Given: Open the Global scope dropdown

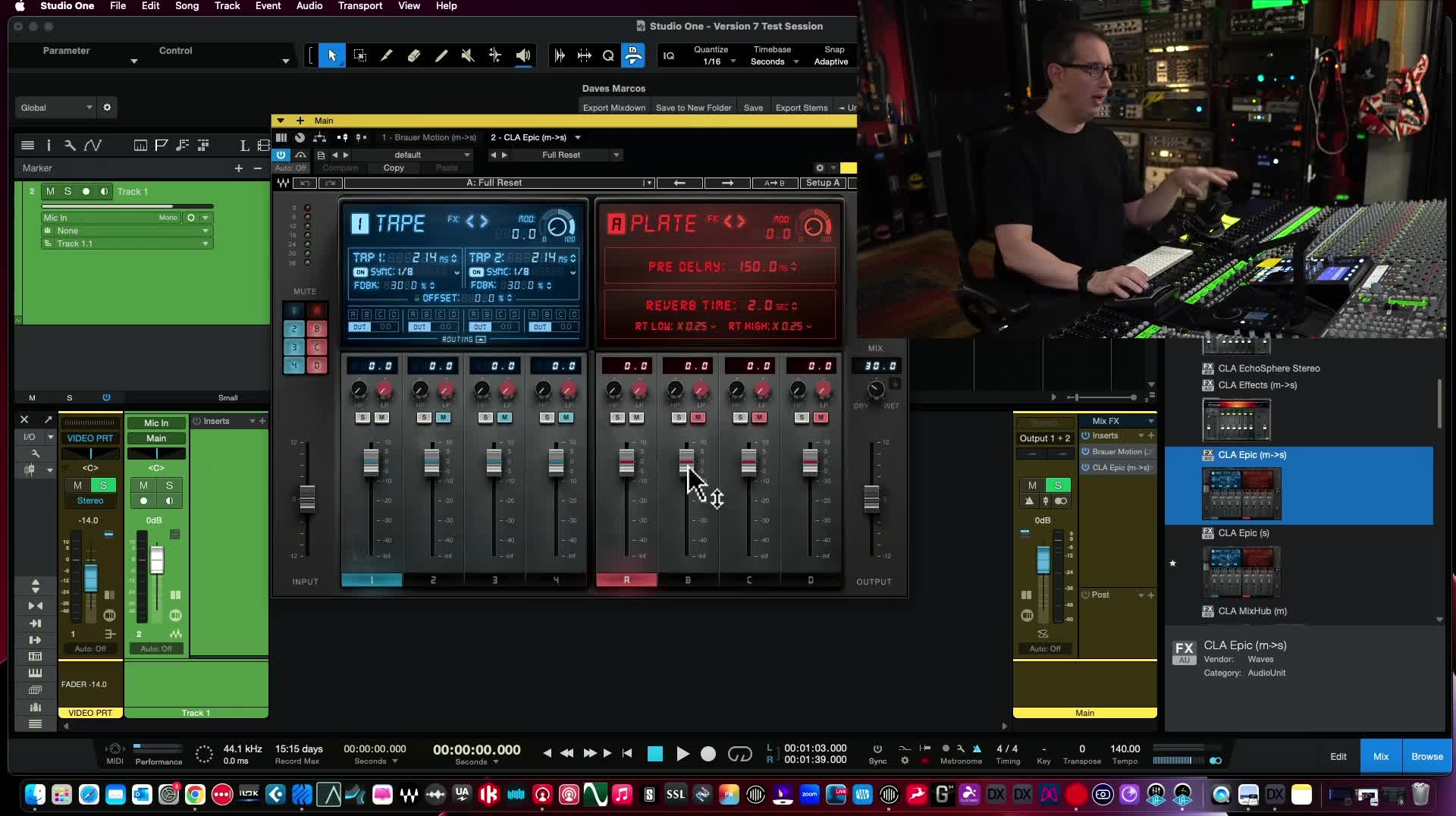Looking at the screenshot, I should tap(55, 108).
